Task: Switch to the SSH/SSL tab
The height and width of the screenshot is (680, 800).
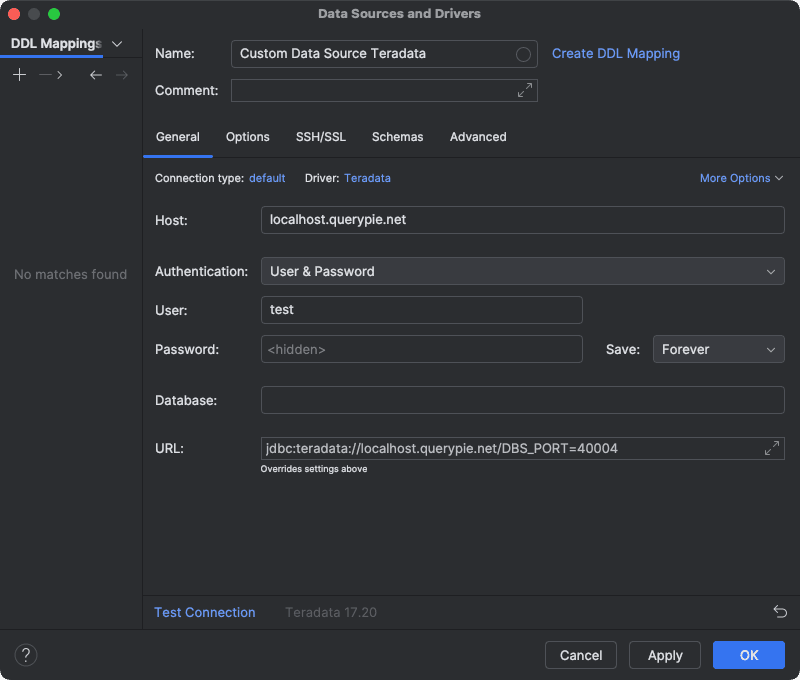Action: pyautogui.click(x=321, y=137)
